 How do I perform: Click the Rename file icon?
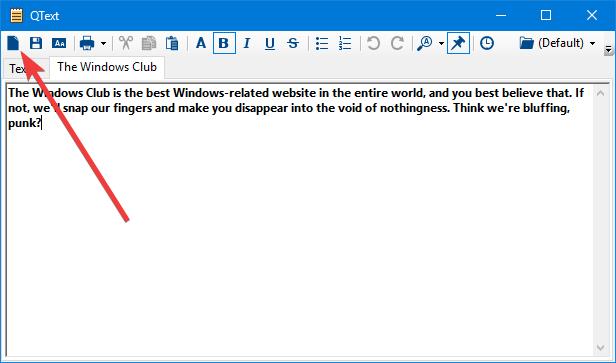click(59, 43)
